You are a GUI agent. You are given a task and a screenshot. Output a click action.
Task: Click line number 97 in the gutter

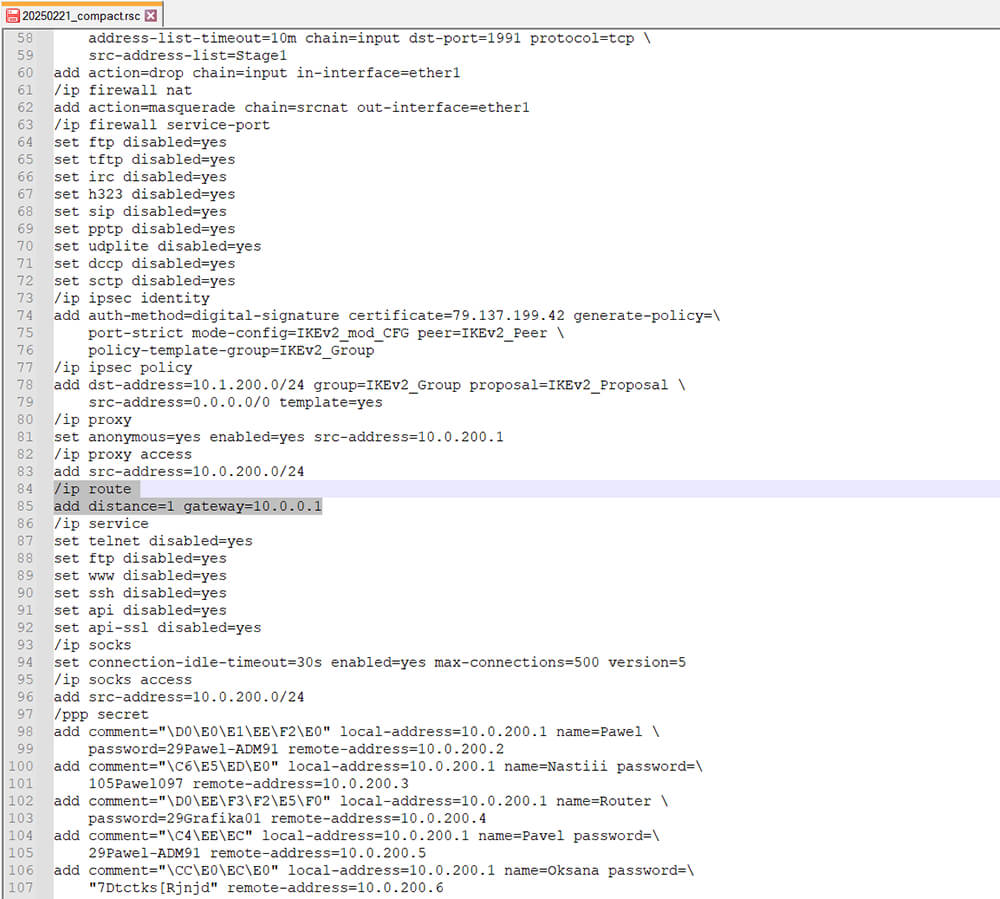point(25,714)
